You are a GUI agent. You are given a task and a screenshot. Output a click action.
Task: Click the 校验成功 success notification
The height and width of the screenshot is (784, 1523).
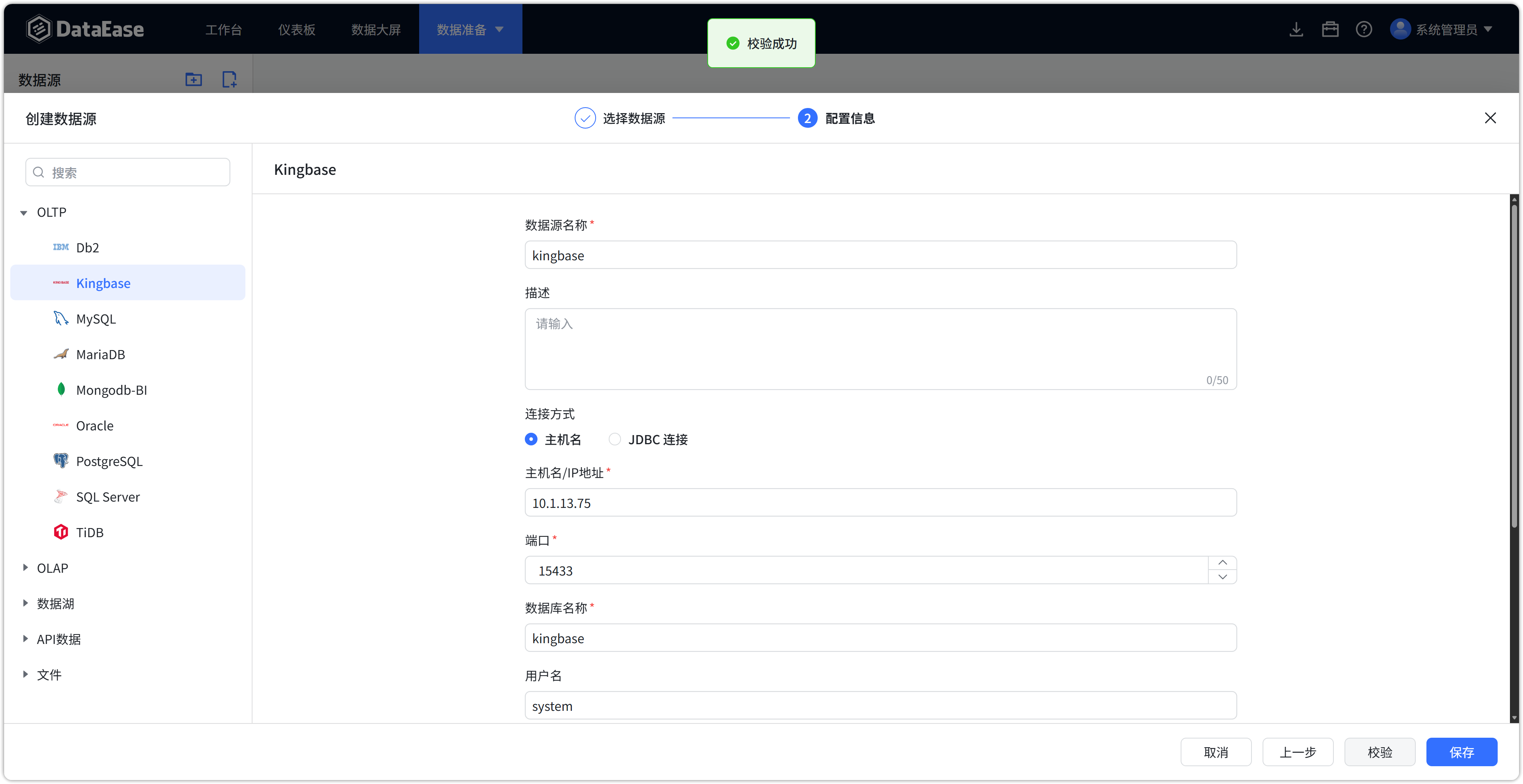click(761, 43)
